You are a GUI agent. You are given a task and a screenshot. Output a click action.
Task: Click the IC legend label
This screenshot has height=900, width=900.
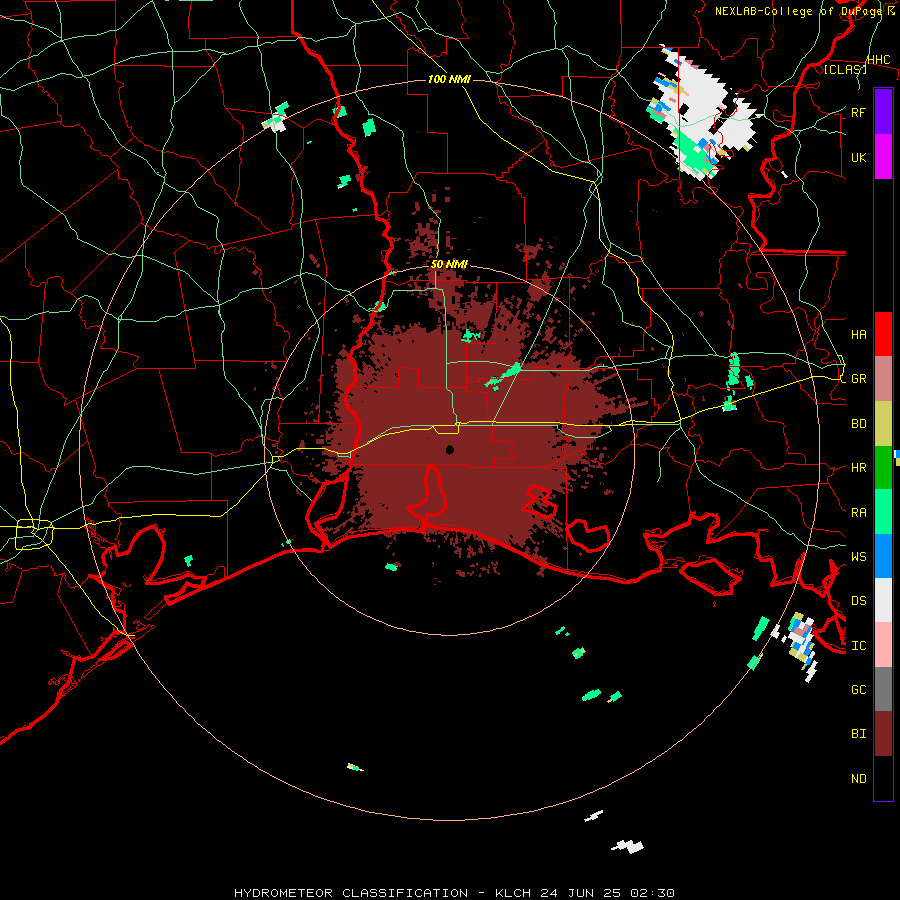click(x=858, y=645)
